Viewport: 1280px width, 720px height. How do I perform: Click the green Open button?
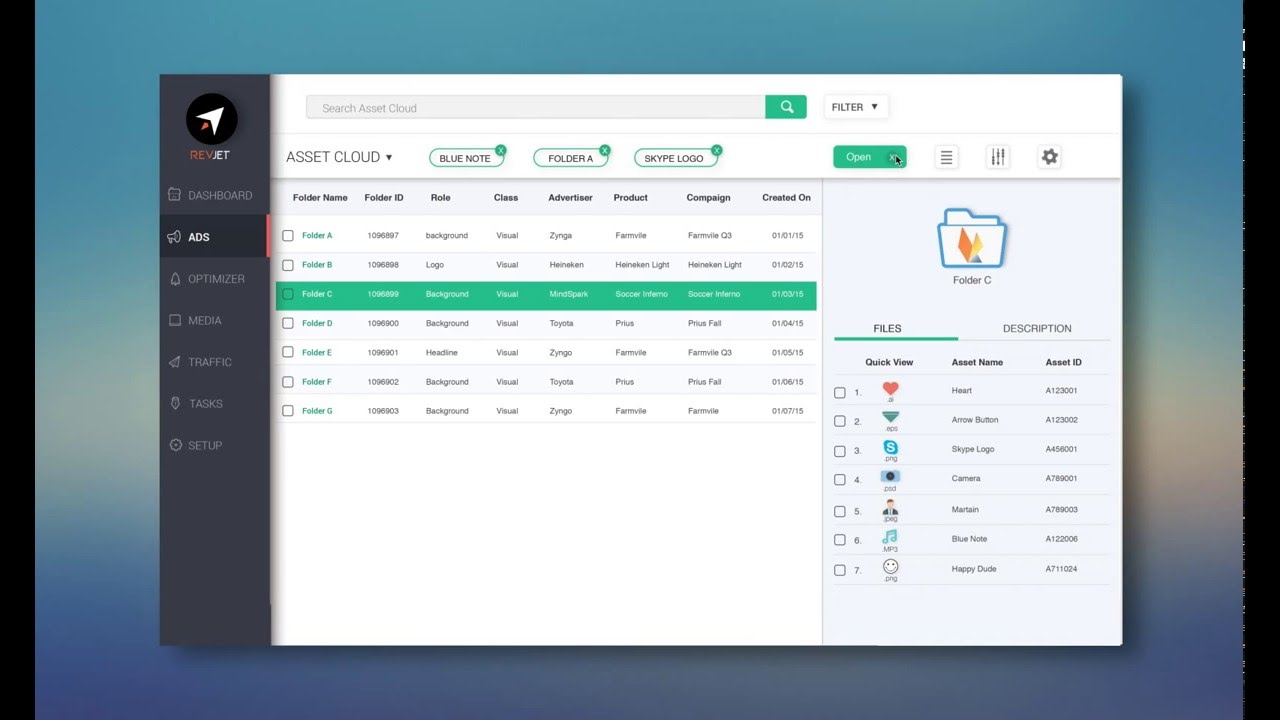(869, 157)
